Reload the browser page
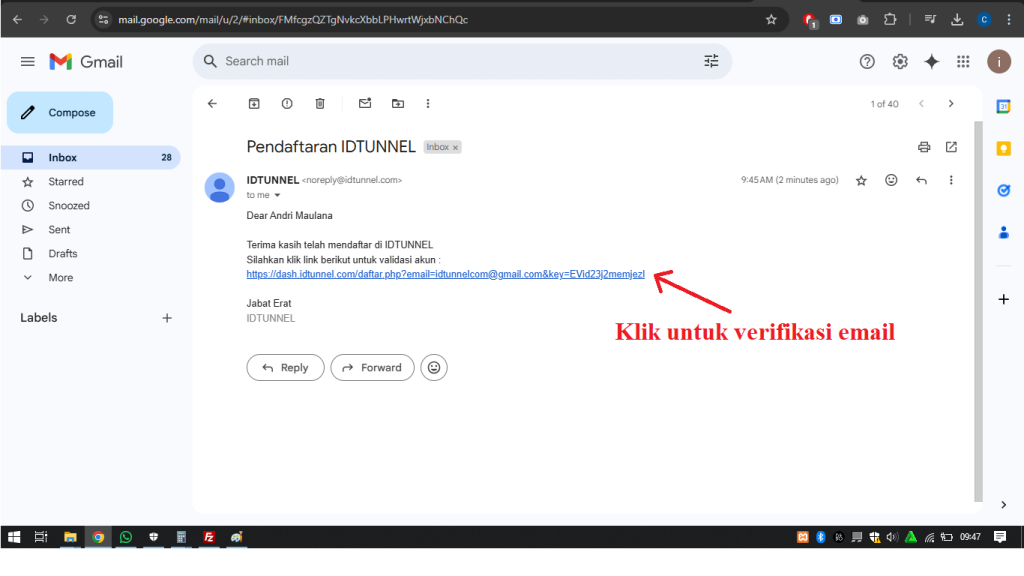Screen dimensions: 1024x576 (71, 20)
